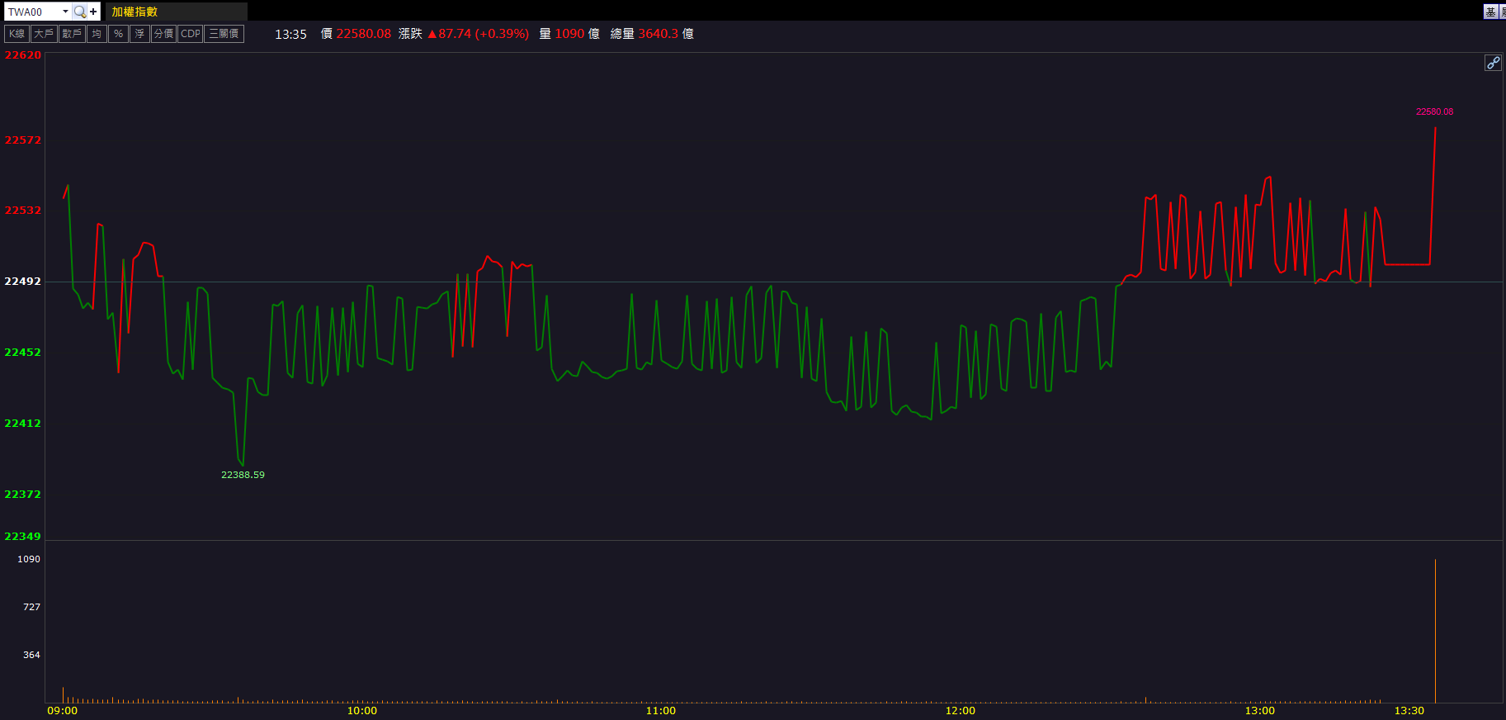Click the 09:00 time axis label
This screenshot has width=1506, height=720.
(63, 711)
